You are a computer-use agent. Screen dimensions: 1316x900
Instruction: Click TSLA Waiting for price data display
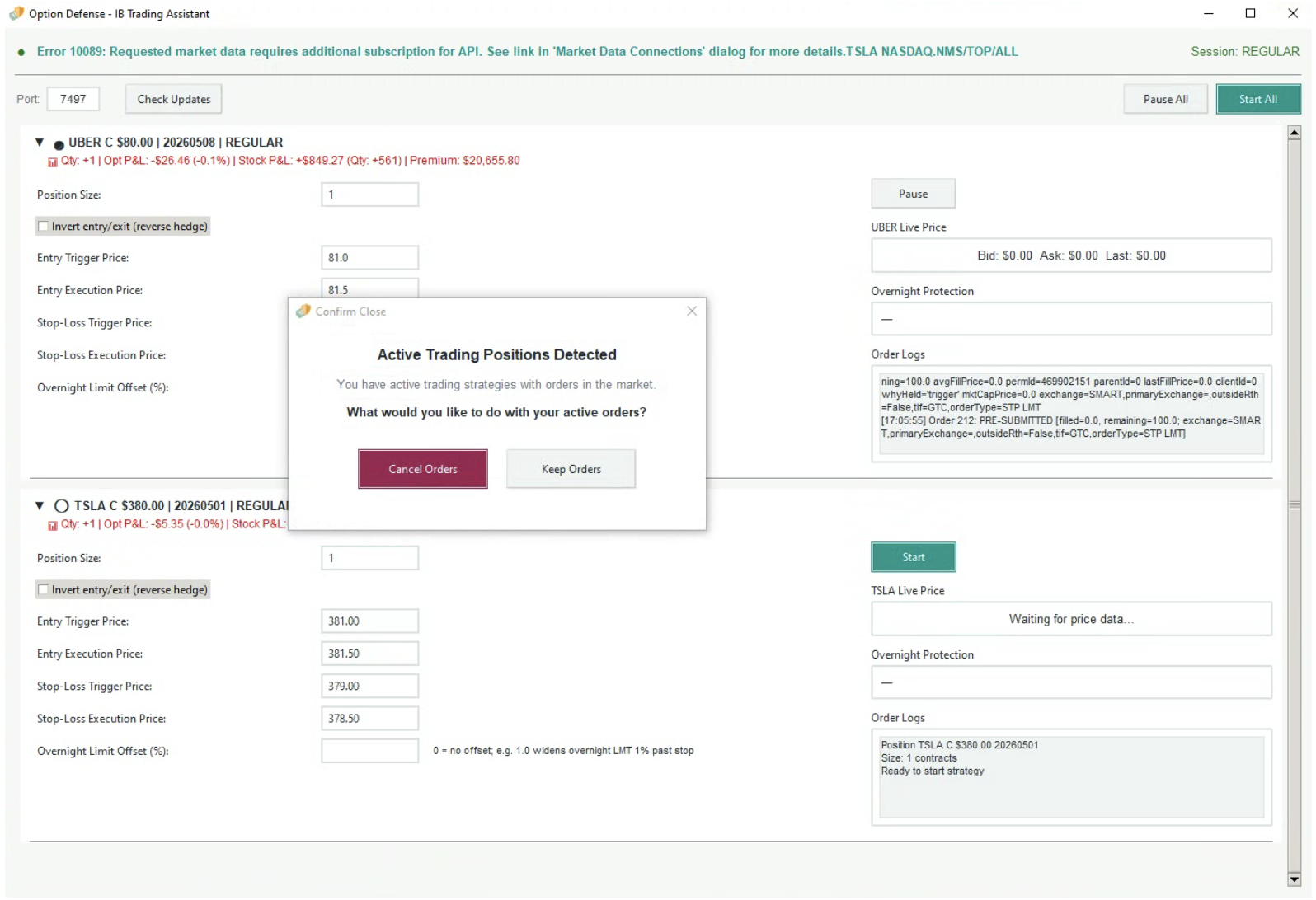(1071, 619)
